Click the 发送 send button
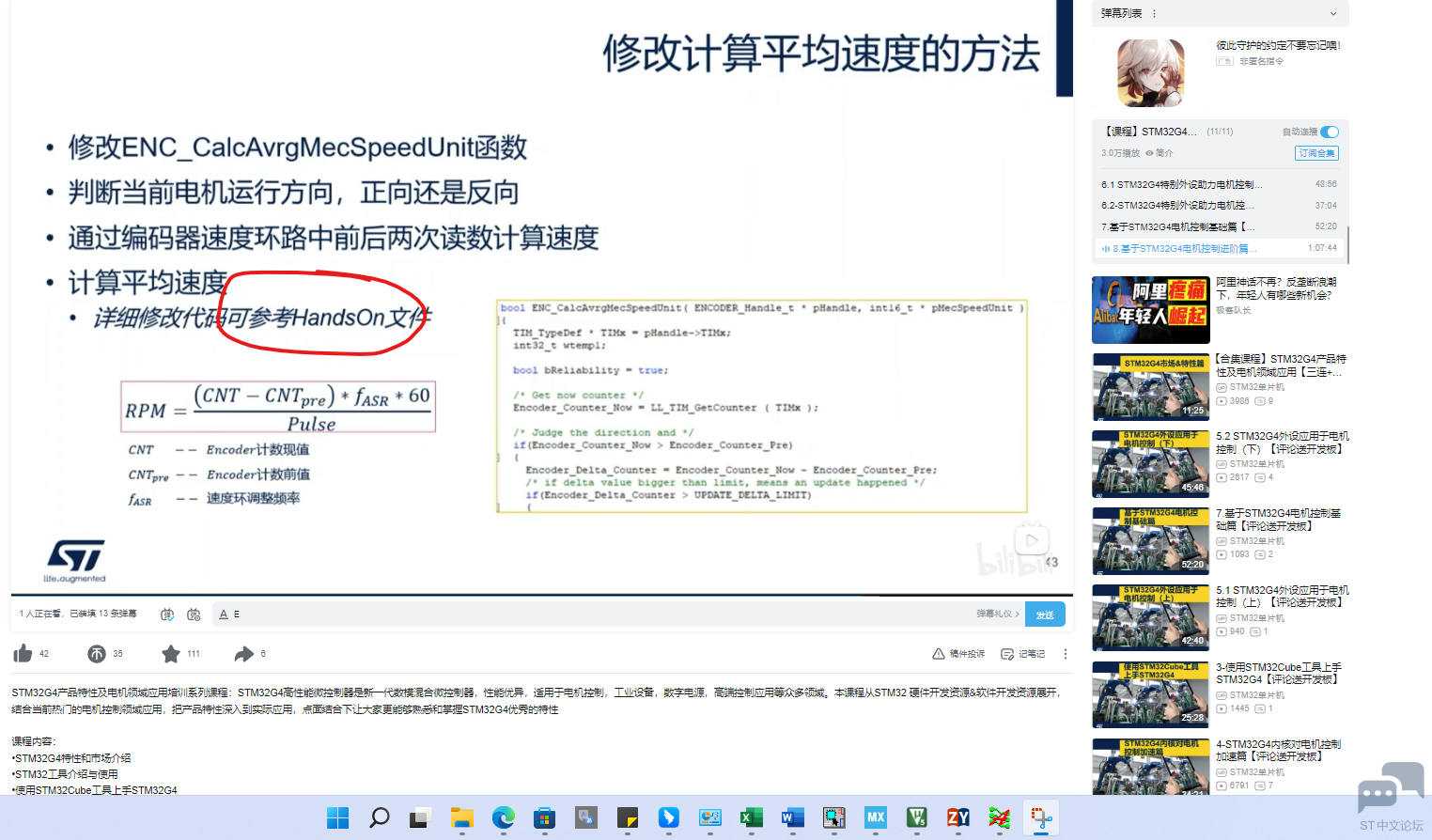Viewport: 1432px width, 840px height. pyautogui.click(x=1045, y=614)
